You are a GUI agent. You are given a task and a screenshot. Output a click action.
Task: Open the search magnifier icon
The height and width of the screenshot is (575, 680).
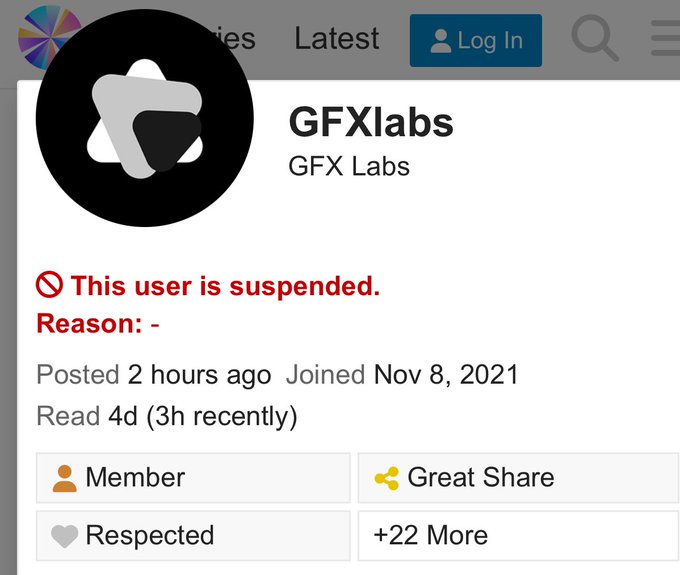(x=595, y=39)
